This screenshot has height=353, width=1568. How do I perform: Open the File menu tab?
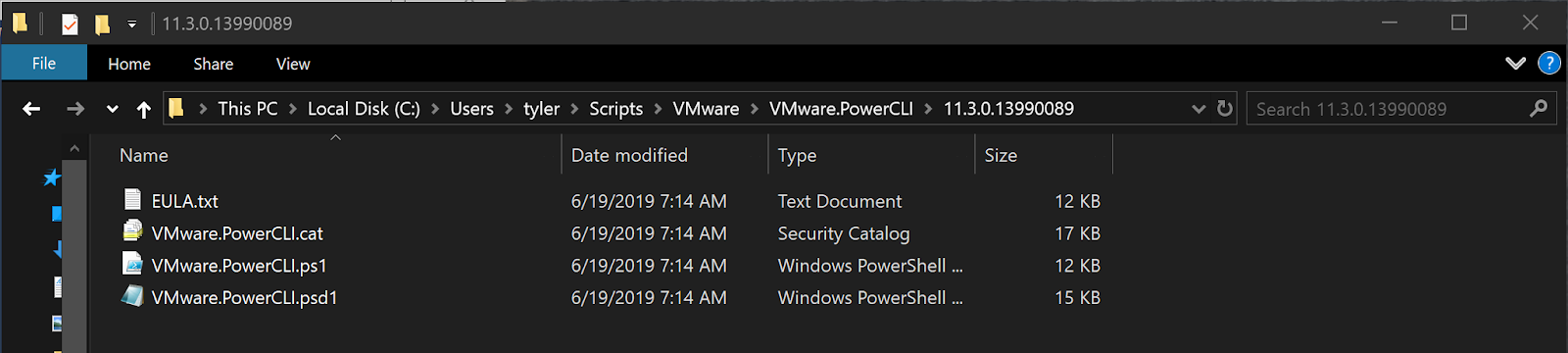pyautogui.click(x=44, y=63)
